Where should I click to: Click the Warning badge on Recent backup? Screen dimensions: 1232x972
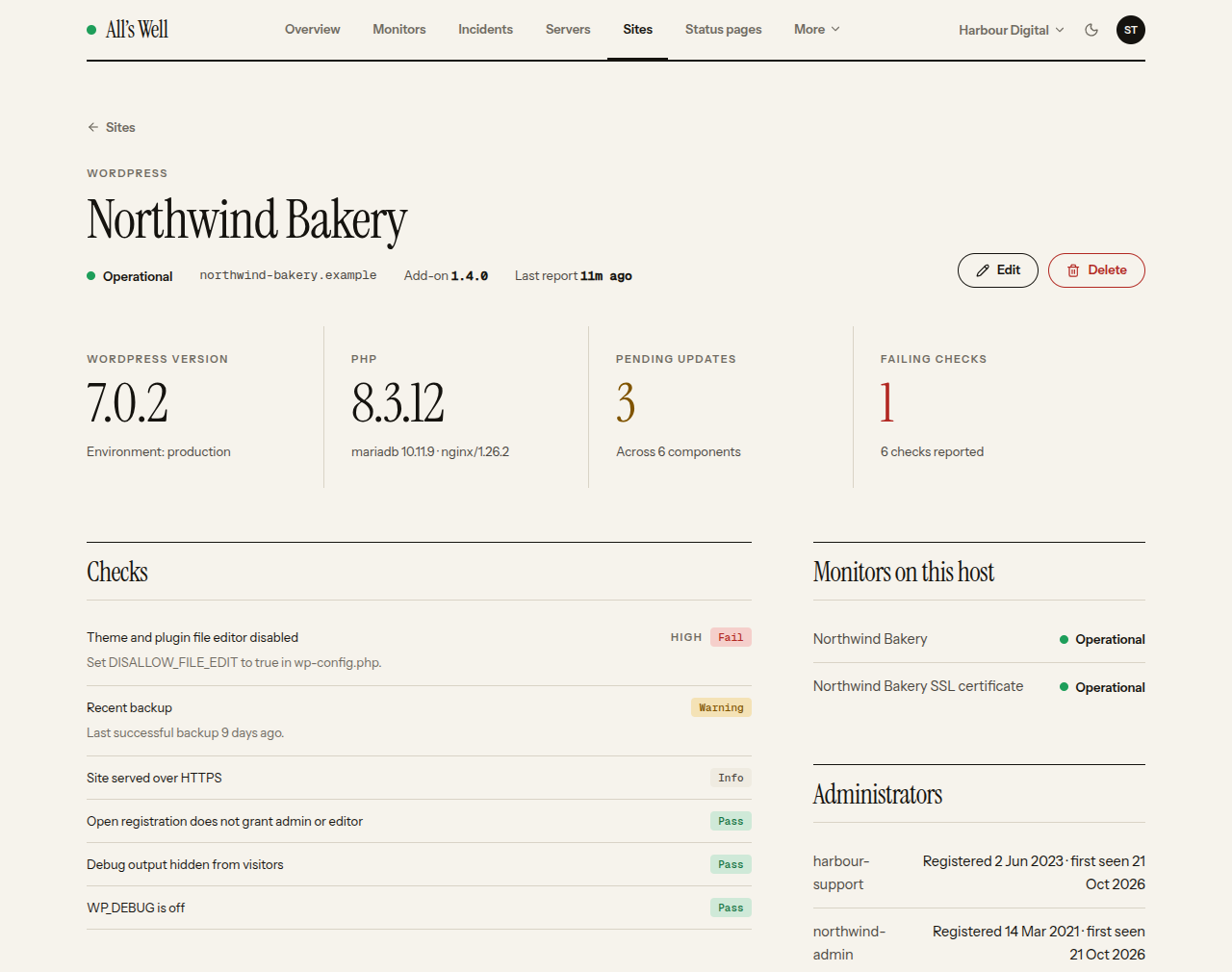[721, 707]
